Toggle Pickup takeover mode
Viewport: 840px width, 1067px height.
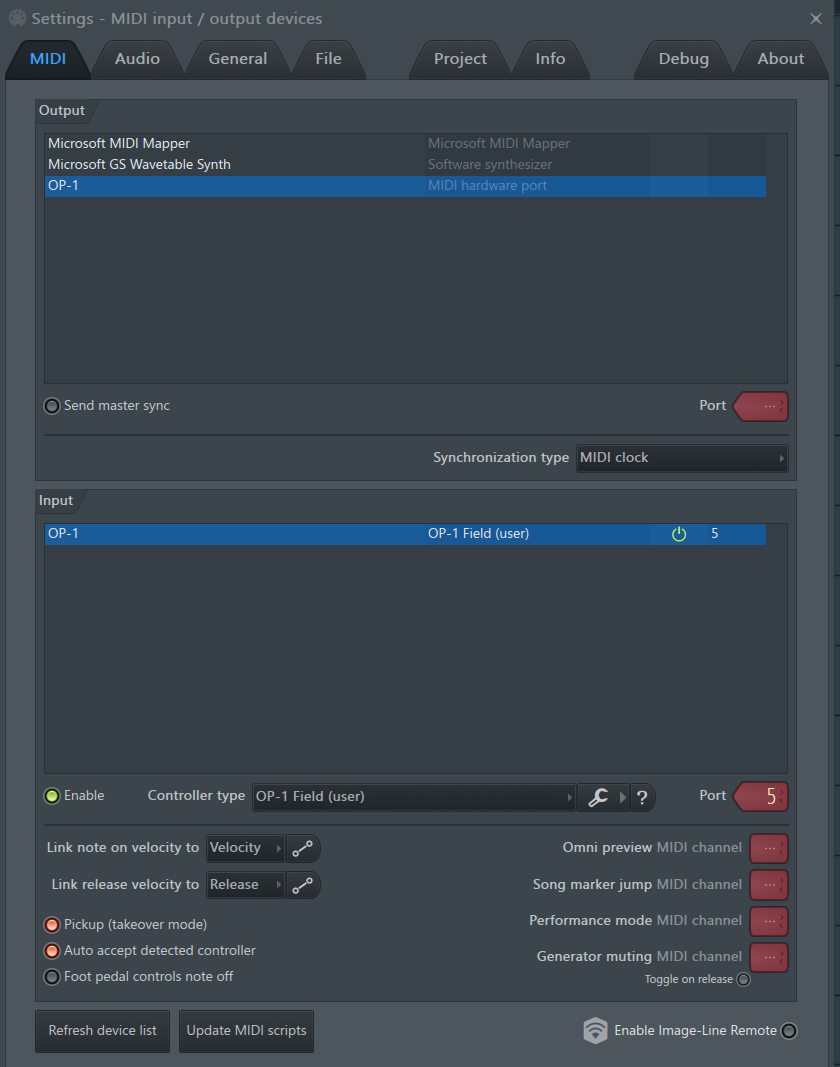pos(51,924)
